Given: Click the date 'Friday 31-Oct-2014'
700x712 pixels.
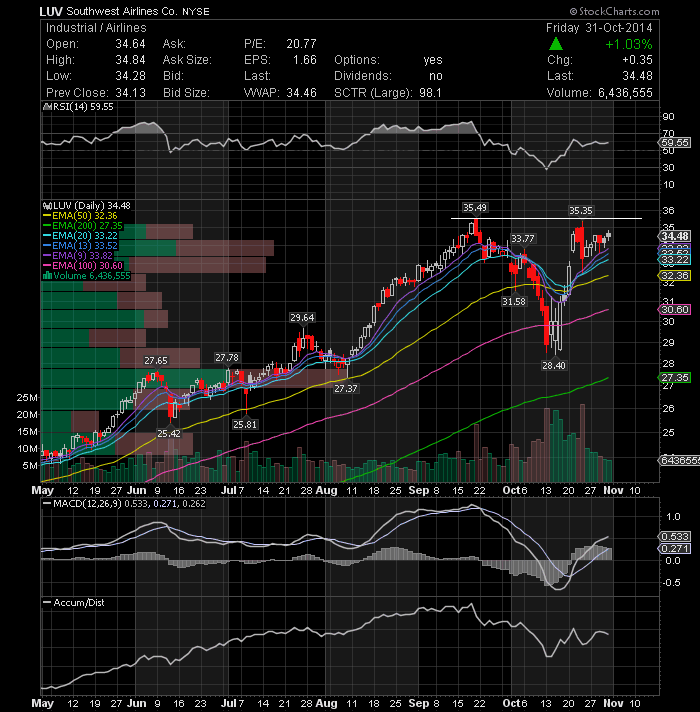Looking at the screenshot, I should click(x=599, y=28).
